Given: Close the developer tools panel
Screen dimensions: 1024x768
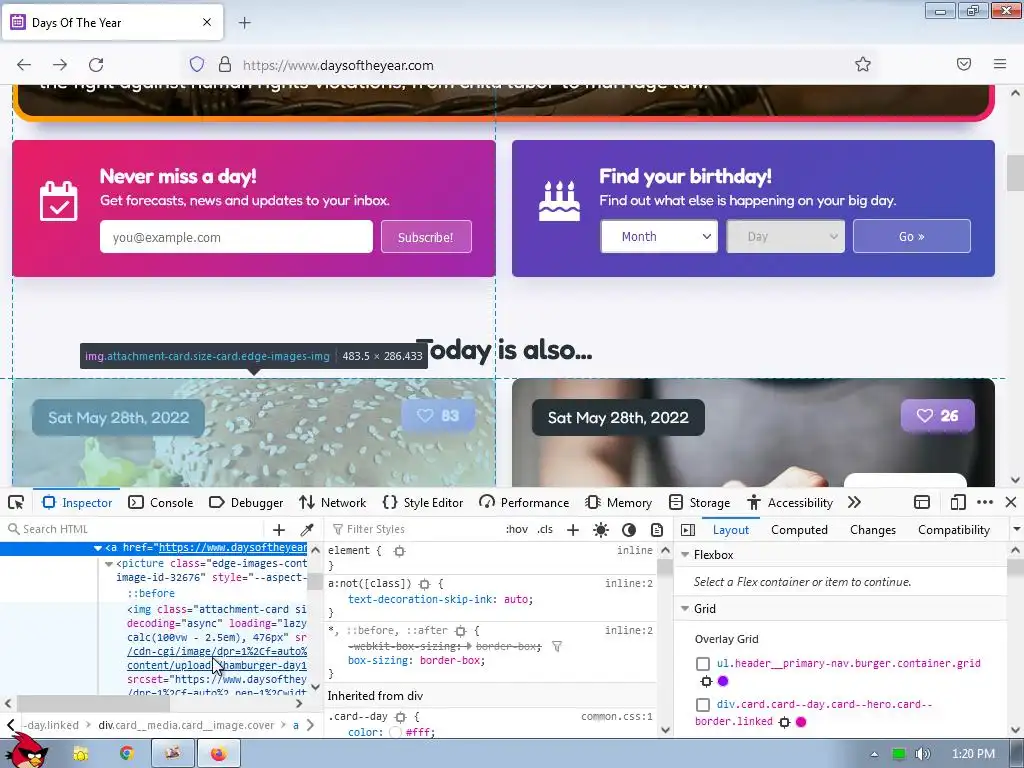Looking at the screenshot, I should coord(1011,502).
